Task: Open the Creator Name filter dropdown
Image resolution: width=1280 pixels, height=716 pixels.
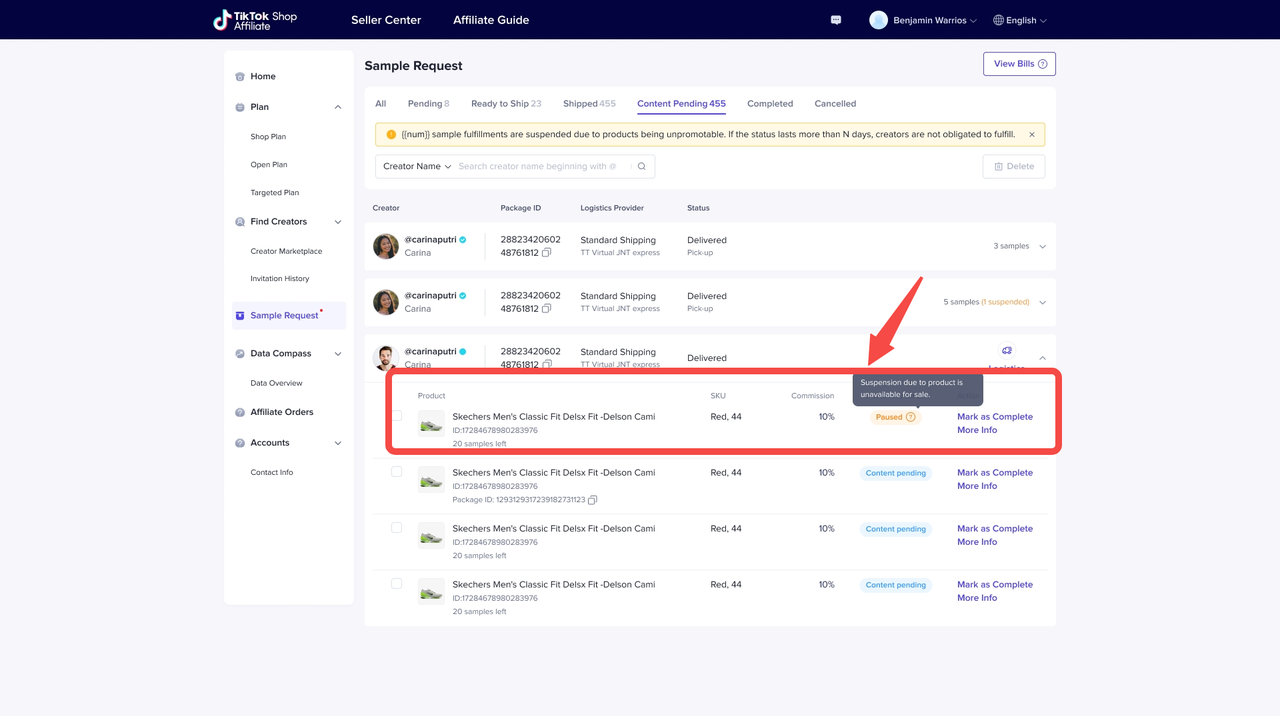Action: pos(417,167)
